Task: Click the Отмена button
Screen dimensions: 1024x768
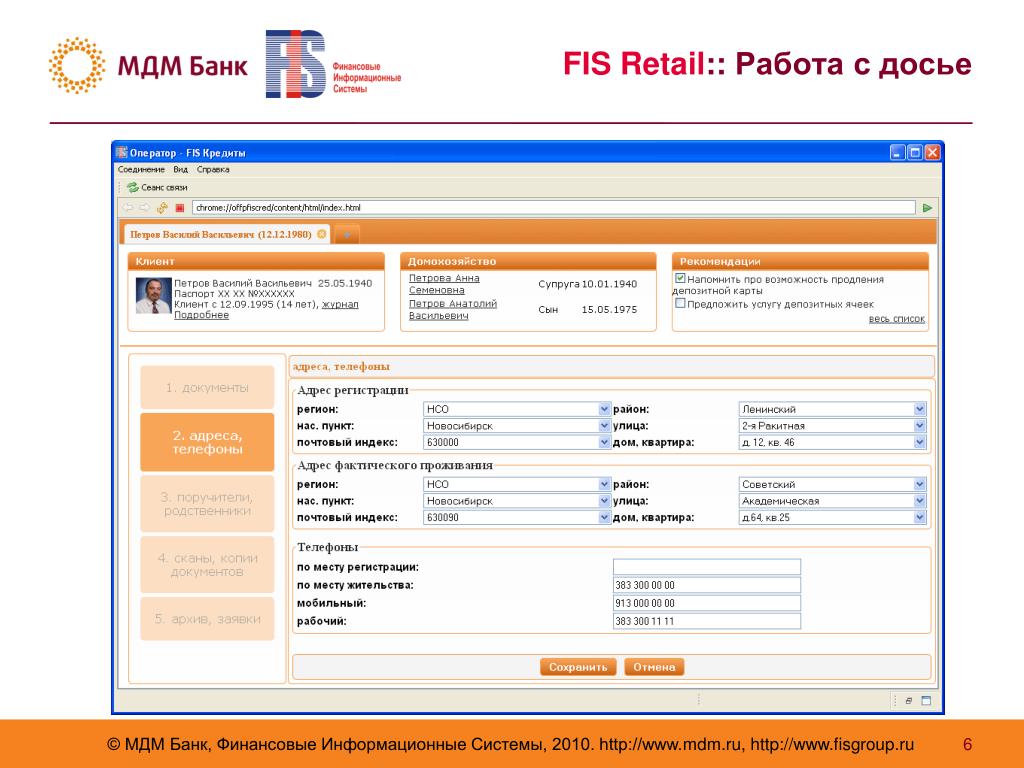Action: click(x=654, y=667)
